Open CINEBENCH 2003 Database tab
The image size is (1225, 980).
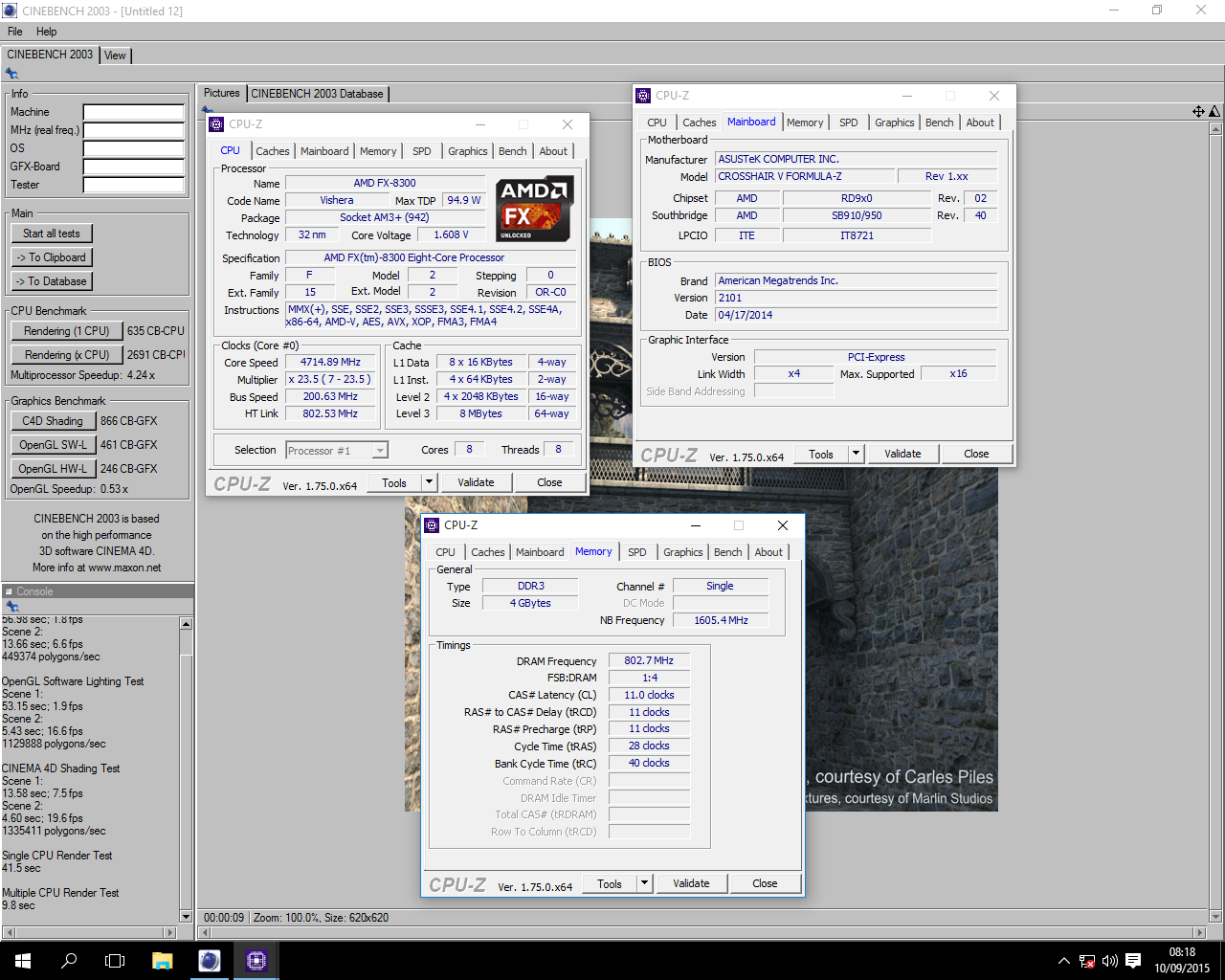click(317, 94)
